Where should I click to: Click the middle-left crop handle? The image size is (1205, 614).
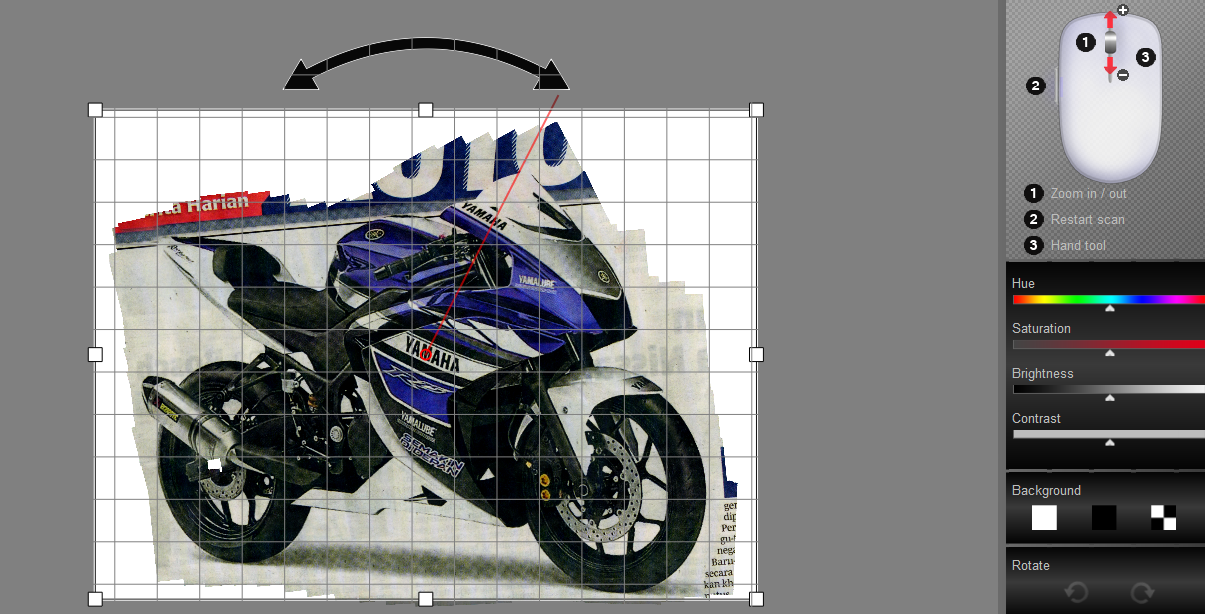pos(95,354)
